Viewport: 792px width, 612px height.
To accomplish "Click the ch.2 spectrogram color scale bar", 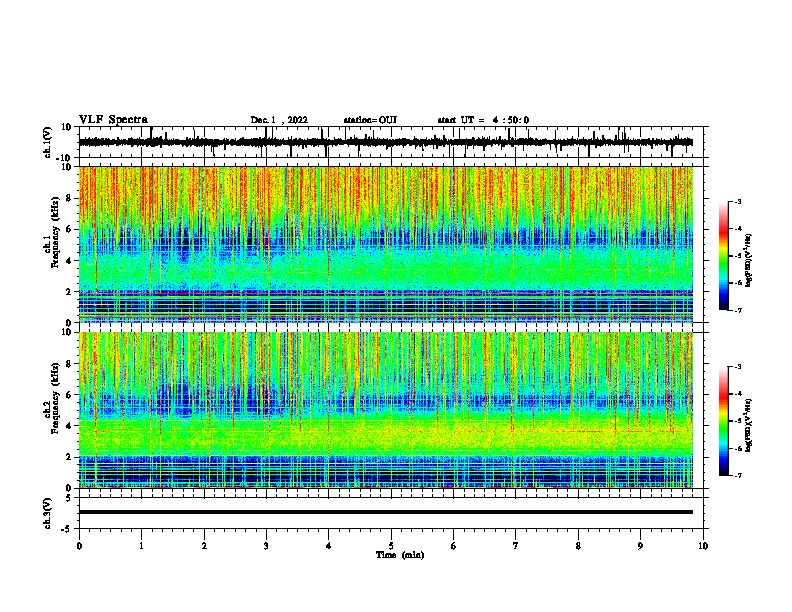I will pyautogui.click(x=723, y=421).
